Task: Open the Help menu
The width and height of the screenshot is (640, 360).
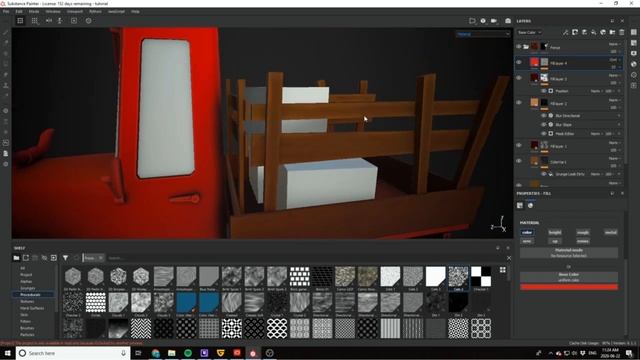Action: coord(135,11)
